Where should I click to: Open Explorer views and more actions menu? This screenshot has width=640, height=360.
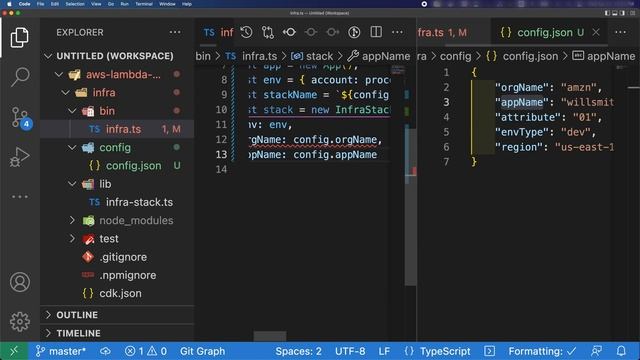tap(175, 32)
